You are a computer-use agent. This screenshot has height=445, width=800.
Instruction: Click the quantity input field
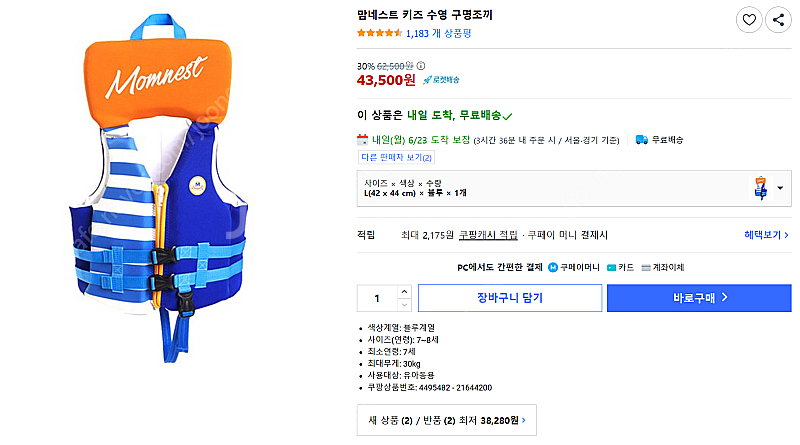click(377, 298)
